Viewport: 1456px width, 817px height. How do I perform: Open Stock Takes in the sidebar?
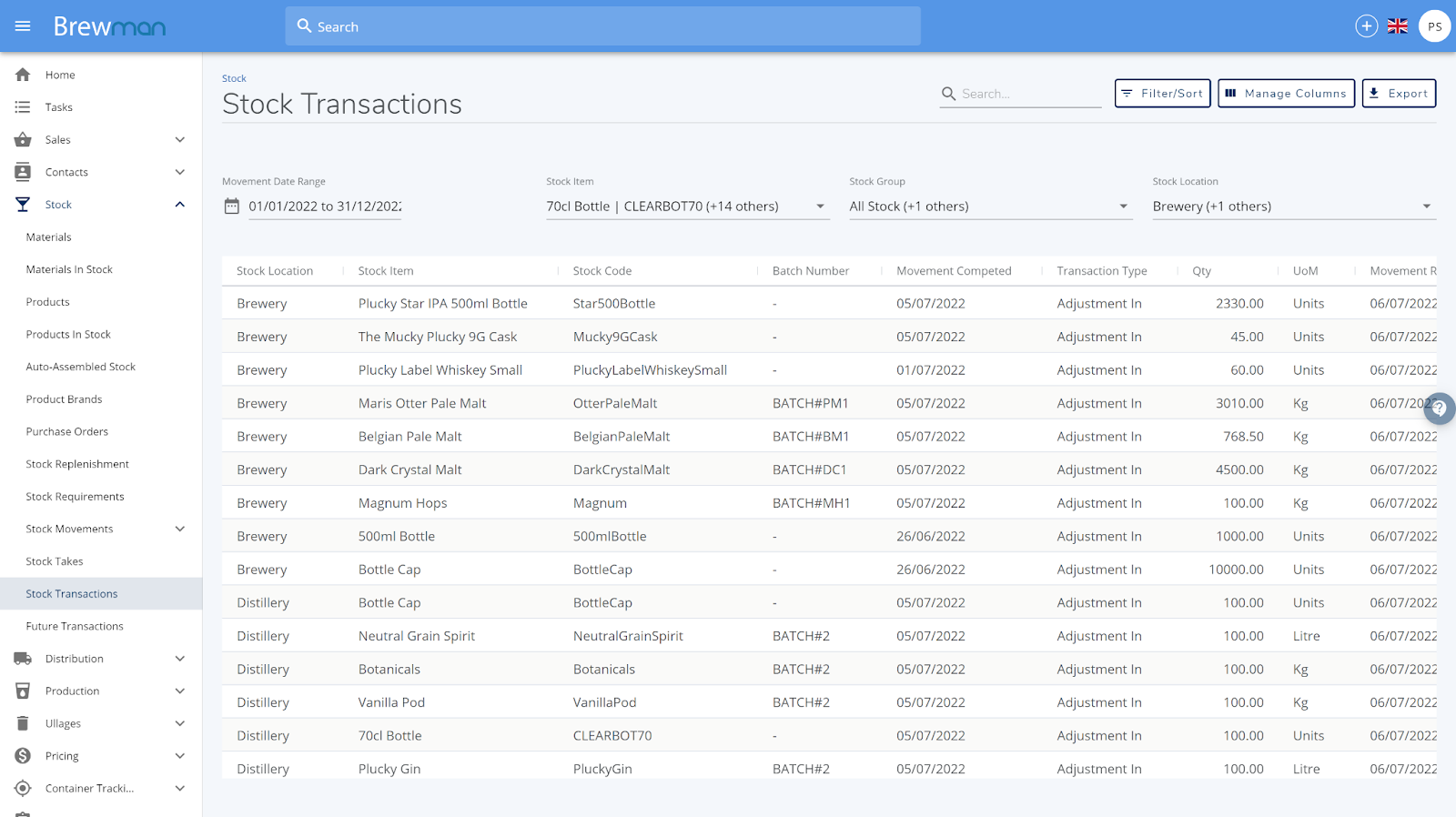(55, 561)
